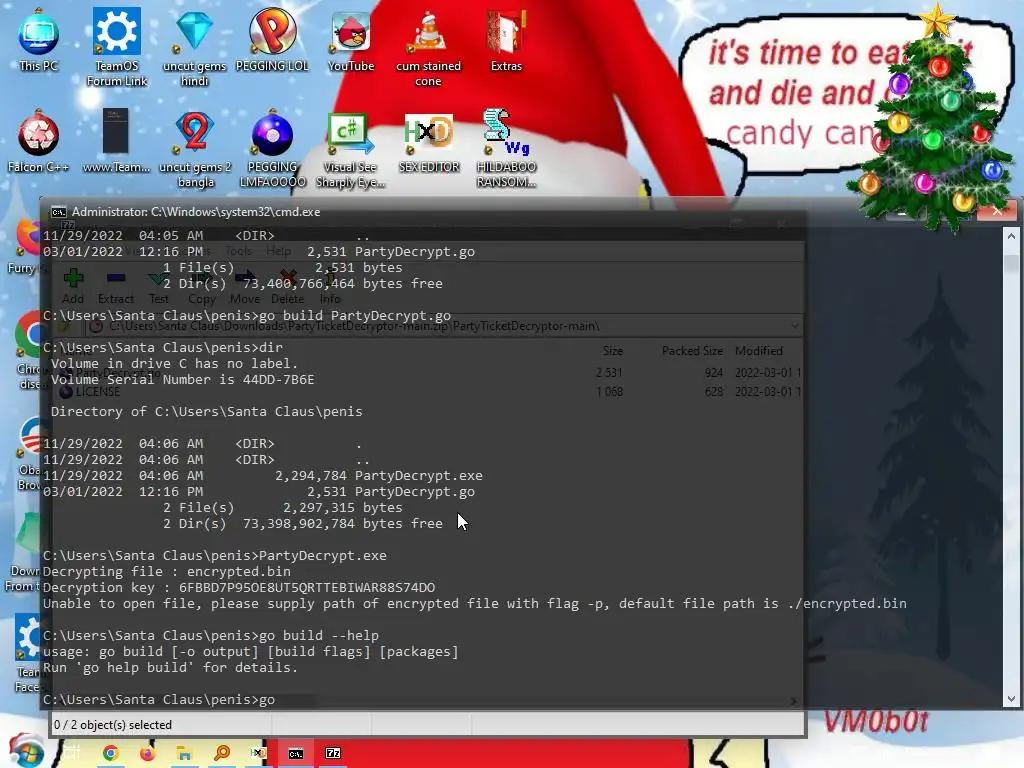Launch Firefox from the taskbar
Image resolution: width=1024 pixels, height=768 pixels.
148,753
